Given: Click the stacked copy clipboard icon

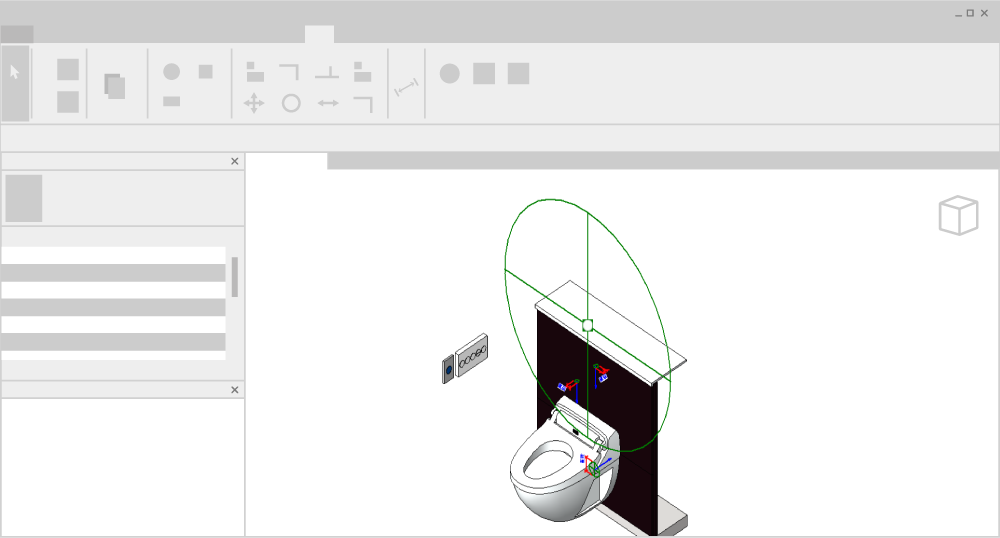Looking at the screenshot, I should pyautogui.click(x=115, y=86).
